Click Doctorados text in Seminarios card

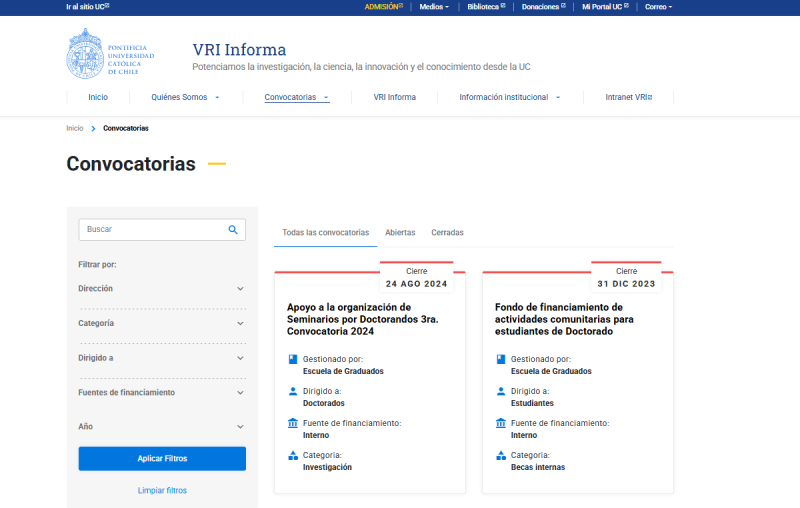coord(323,403)
